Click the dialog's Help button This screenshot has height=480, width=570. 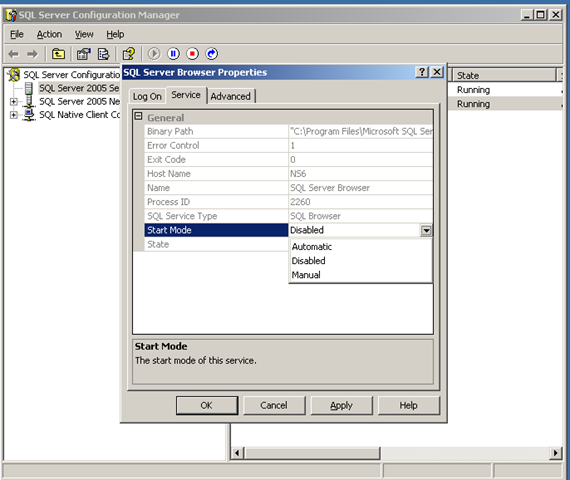[409, 405]
